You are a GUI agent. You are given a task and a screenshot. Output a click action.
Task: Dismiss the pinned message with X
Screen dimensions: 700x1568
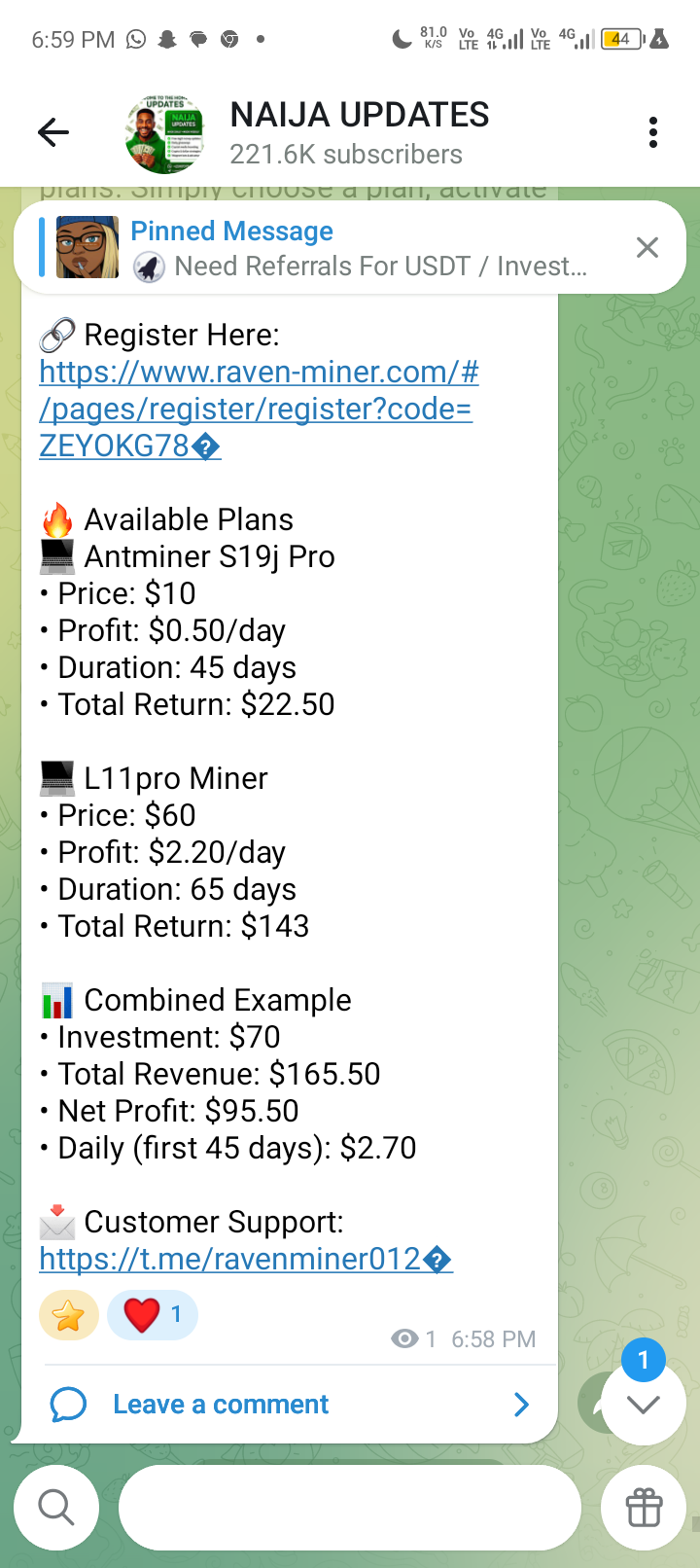click(647, 248)
